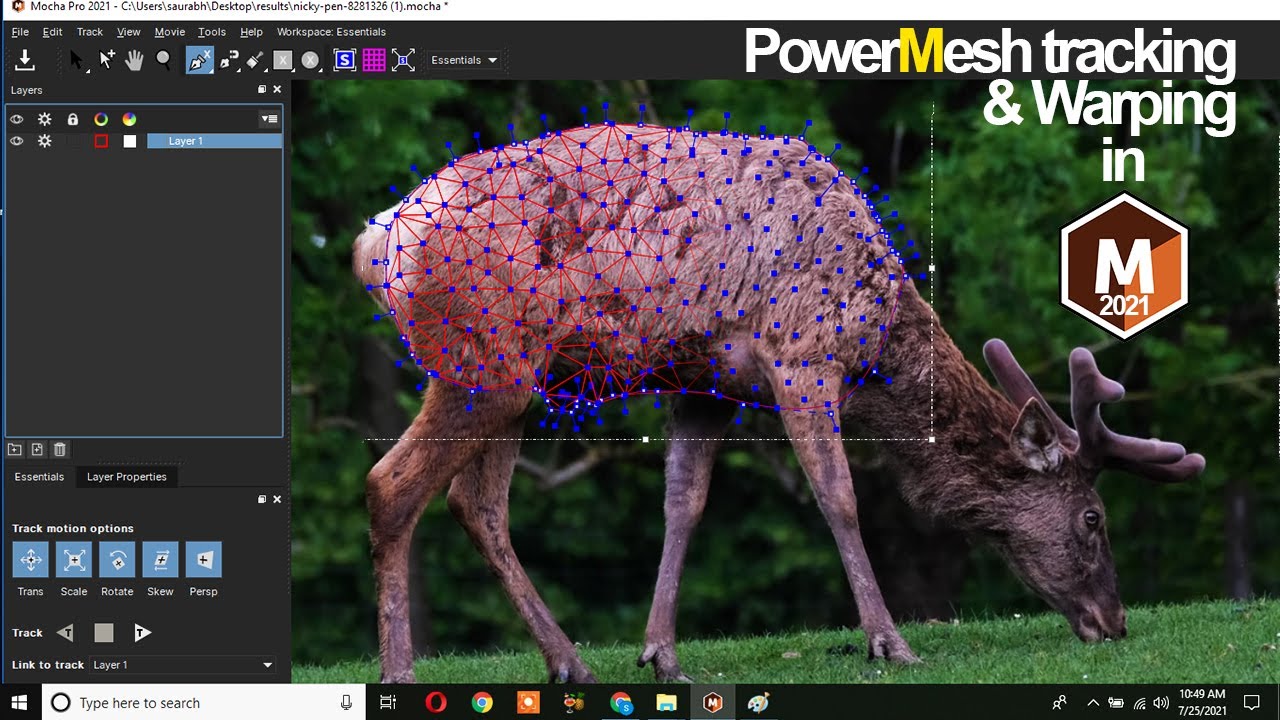Toggle the magenta Show Planar Grid icon
This screenshot has width=1280, height=720.
click(374, 60)
